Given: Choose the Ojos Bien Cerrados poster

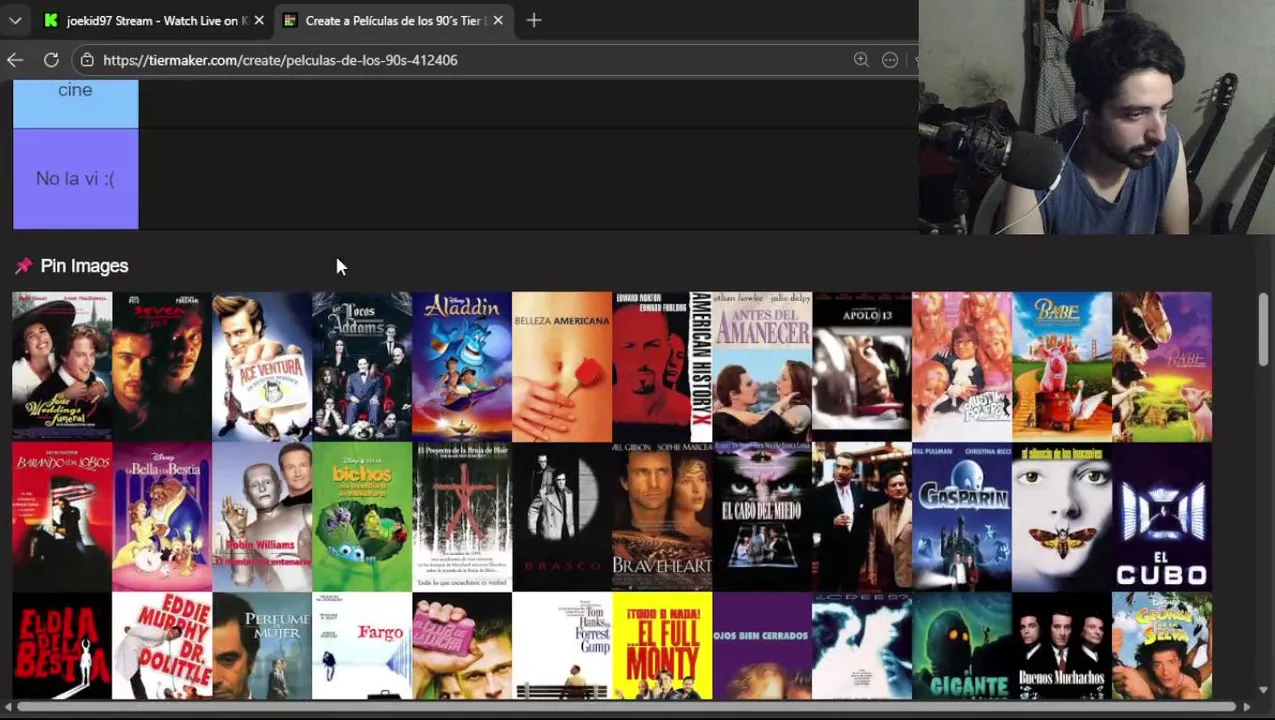Looking at the screenshot, I should (x=762, y=646).
